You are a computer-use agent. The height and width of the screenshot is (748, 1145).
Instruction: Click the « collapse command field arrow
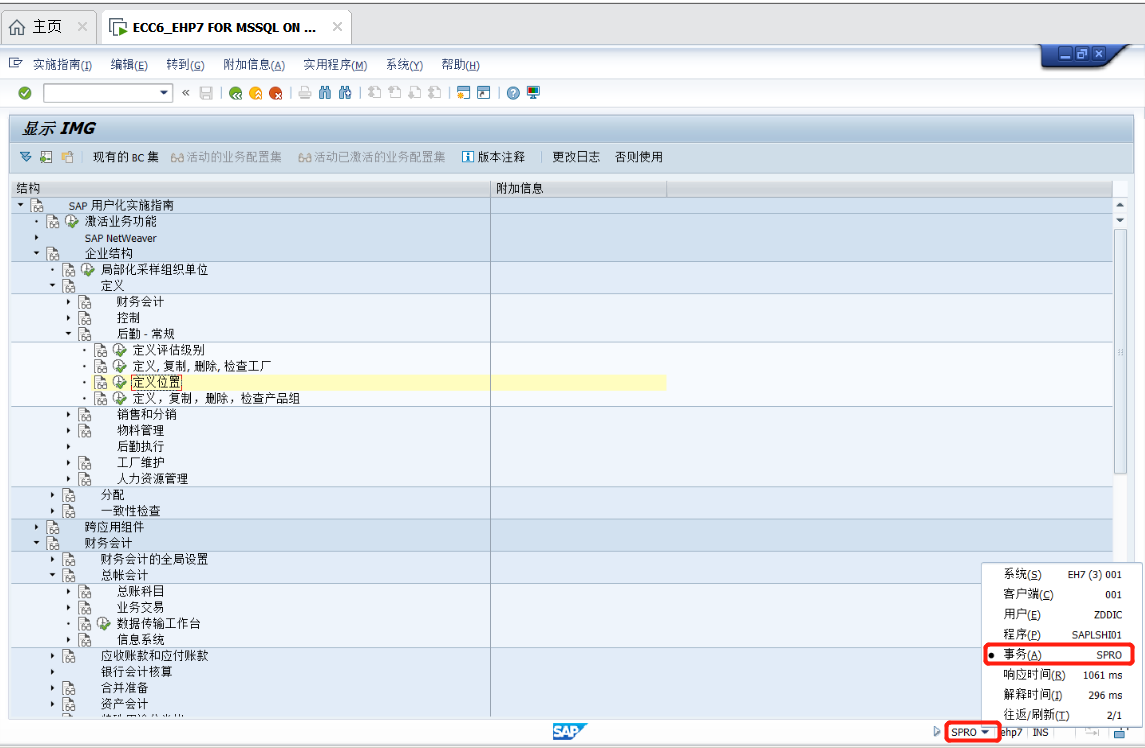185,93
